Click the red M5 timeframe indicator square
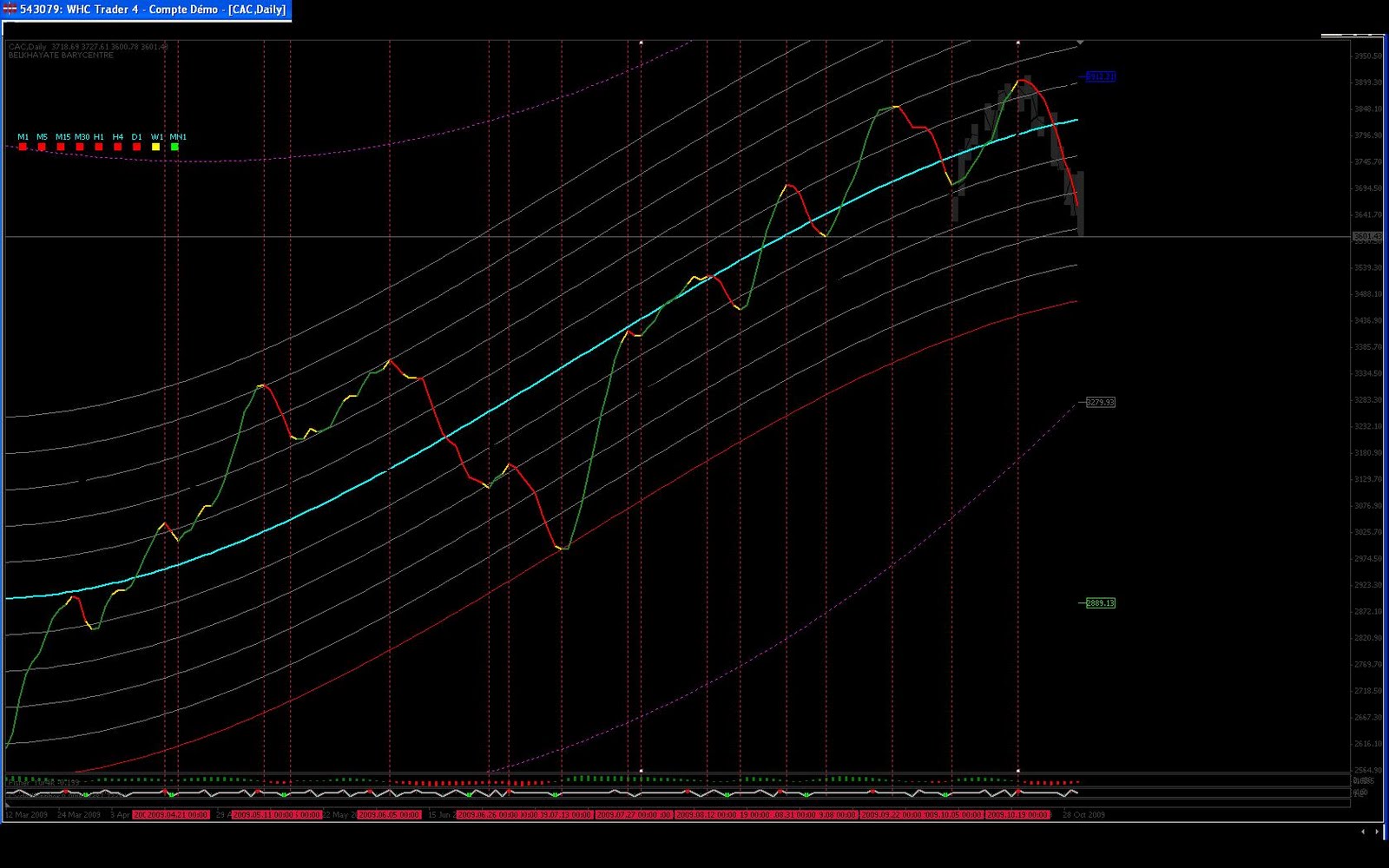The image size is (1389, 868). click(x=42, y=147)
